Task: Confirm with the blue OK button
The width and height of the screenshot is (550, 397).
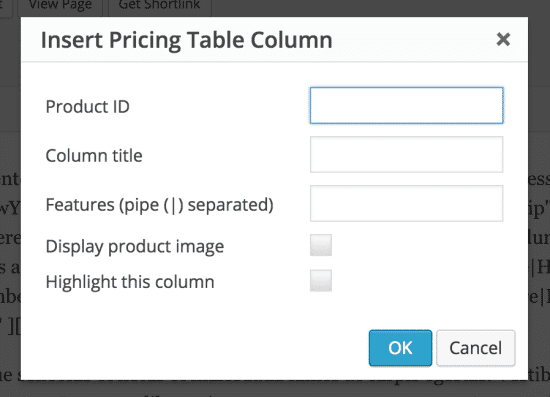Action: 400,348
